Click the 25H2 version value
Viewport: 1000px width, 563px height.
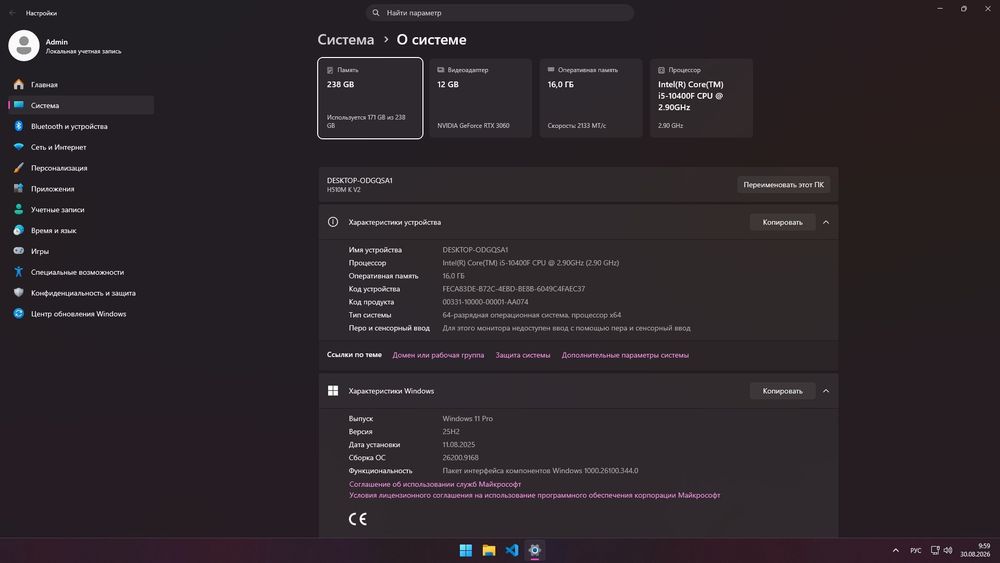coord(451,432)
